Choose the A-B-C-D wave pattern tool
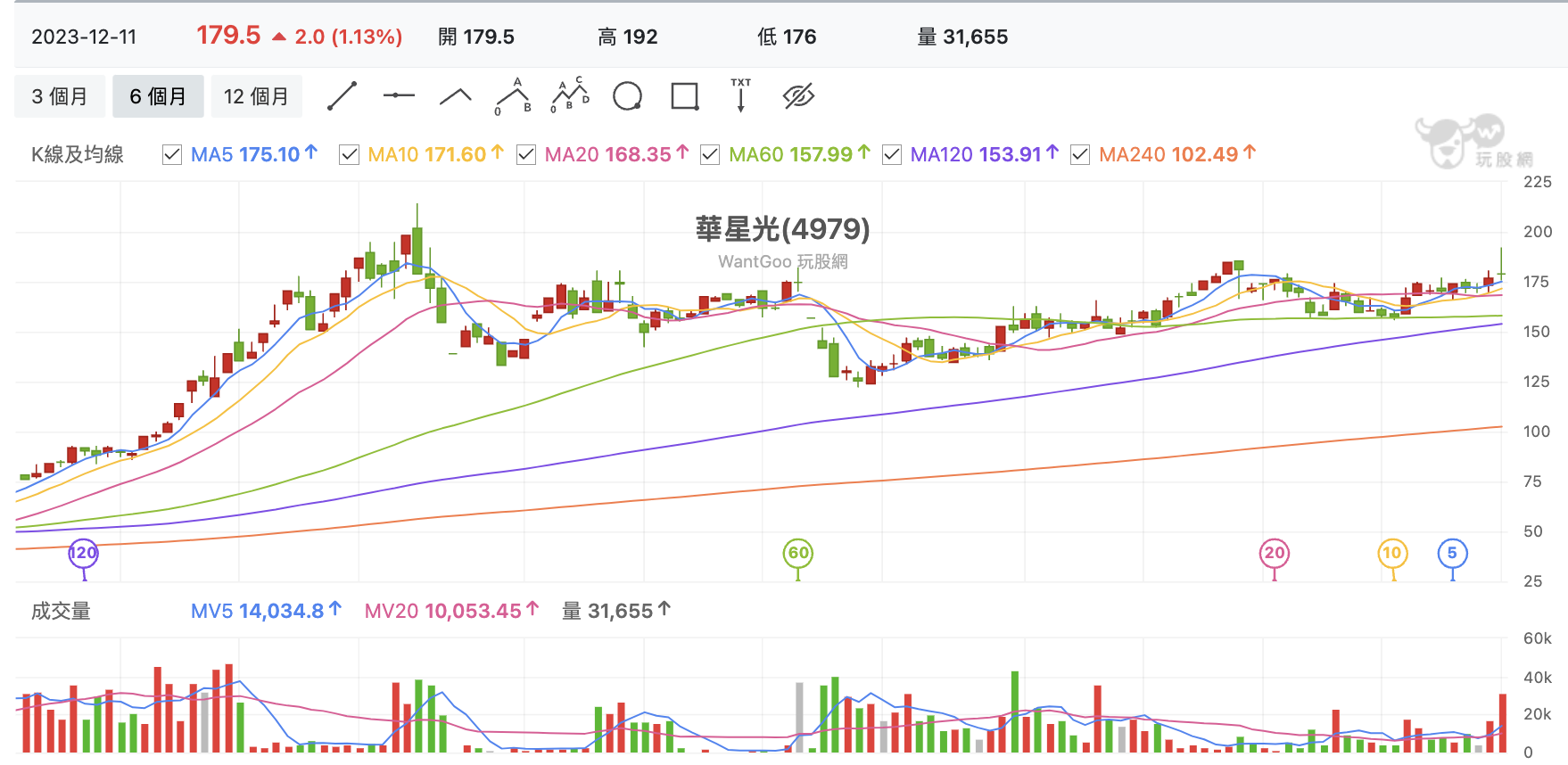 point(570,96)
